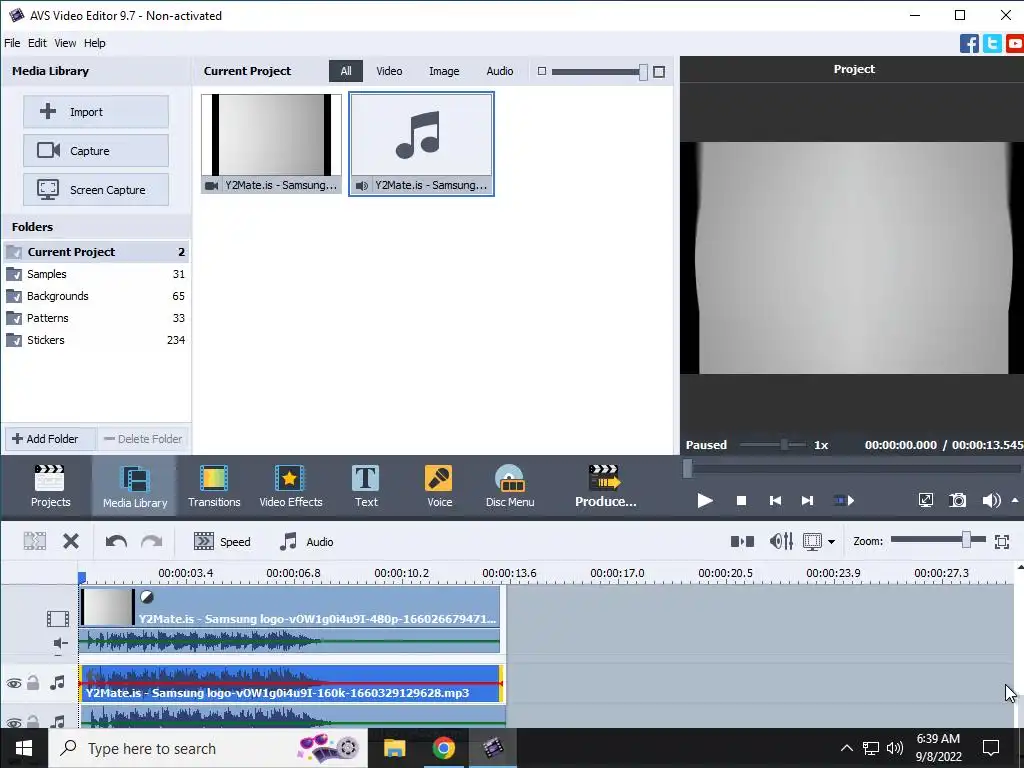Select the Patterns folder
Image resolution: width=1024 pixels, height=768 pixels.
pos(96,318)
